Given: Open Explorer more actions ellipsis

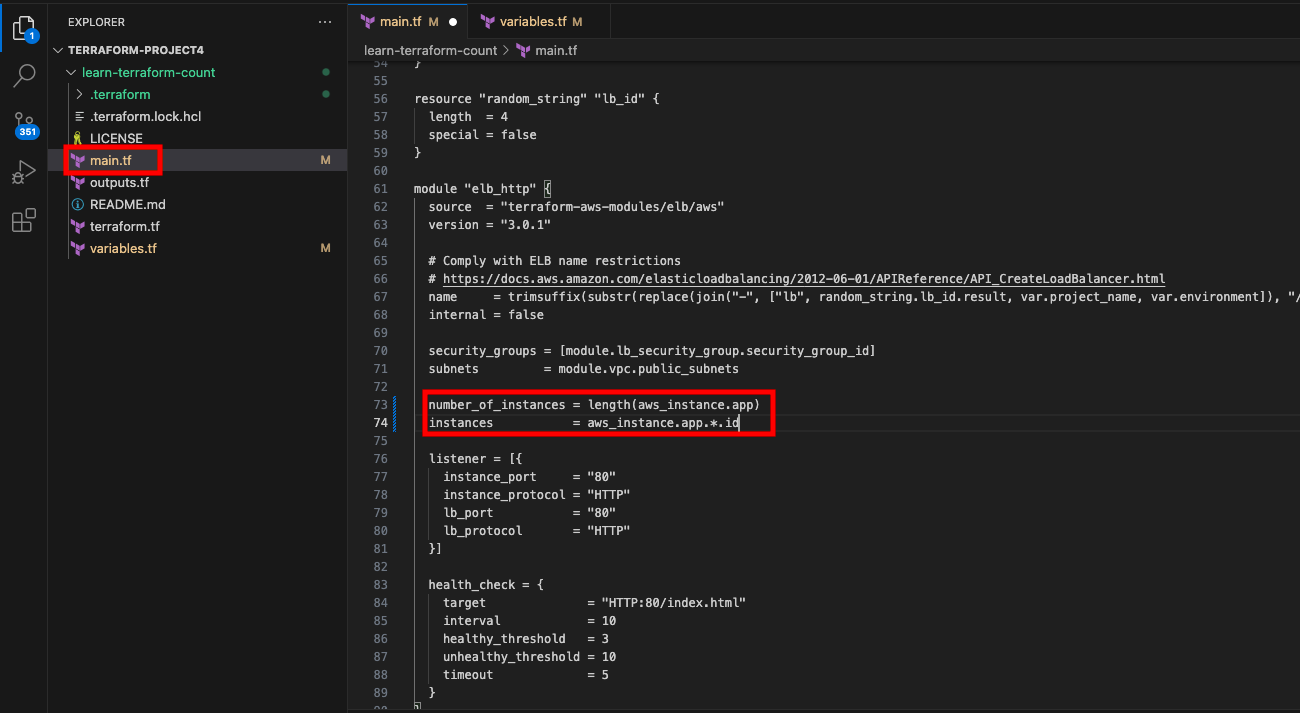Looking at the screenshot, I should pos(324,21).
